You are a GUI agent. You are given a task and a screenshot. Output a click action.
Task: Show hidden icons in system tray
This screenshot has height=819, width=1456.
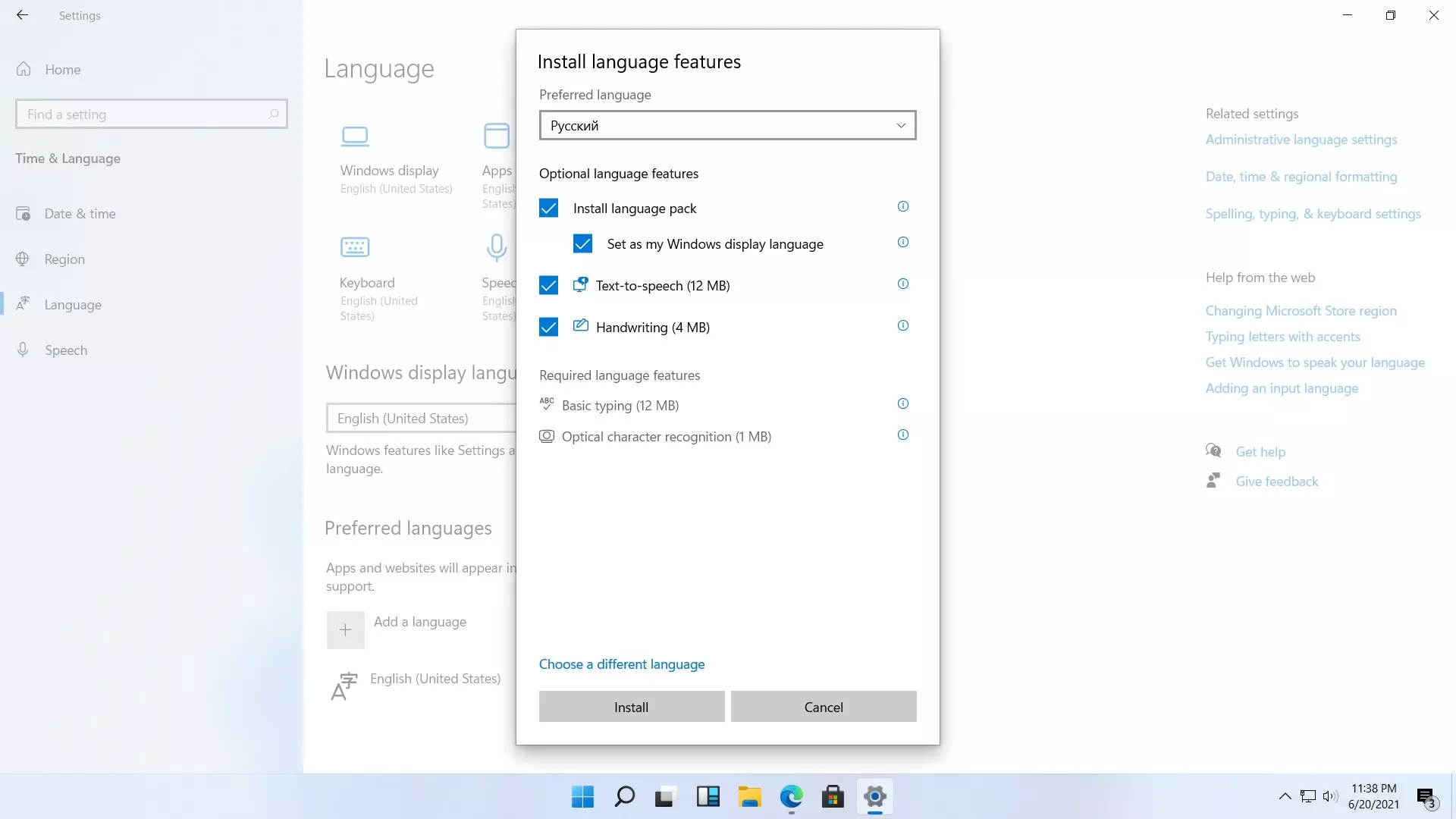point(1285,796)
